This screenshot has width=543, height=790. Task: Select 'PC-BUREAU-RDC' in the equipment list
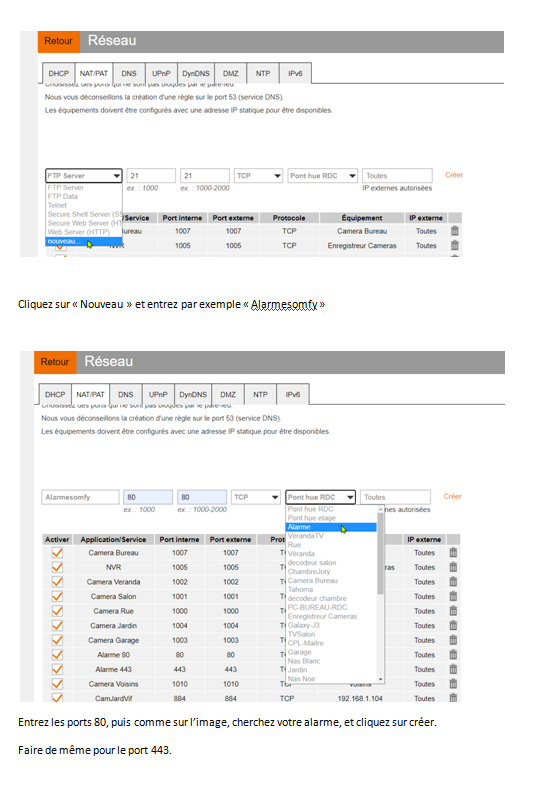point(317,608)
